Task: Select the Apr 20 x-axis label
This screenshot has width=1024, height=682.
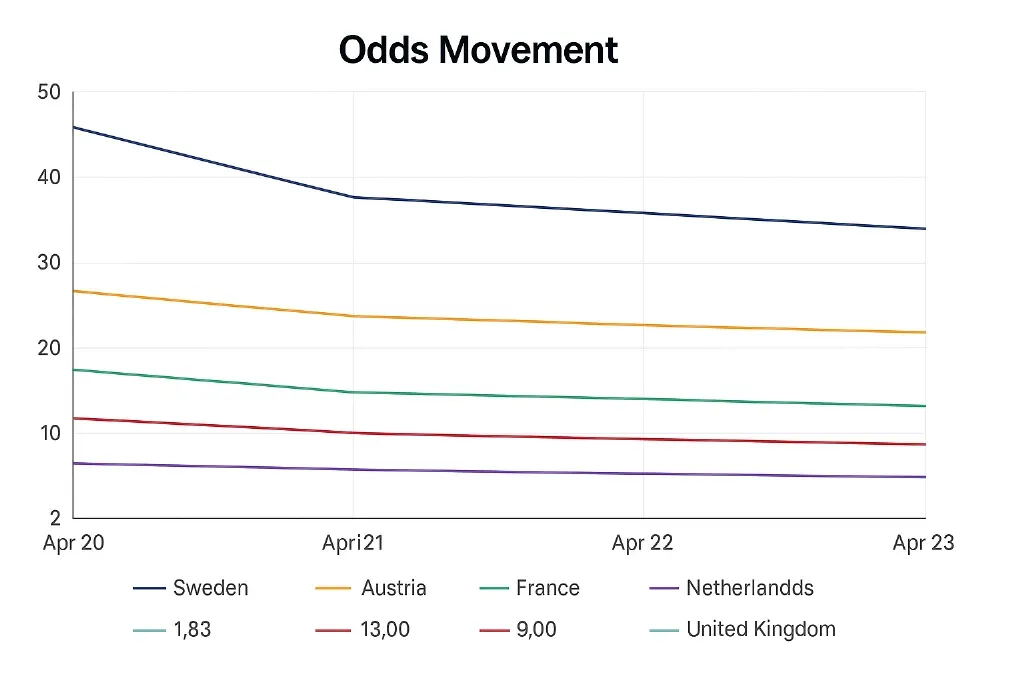Action: point(74,543)
